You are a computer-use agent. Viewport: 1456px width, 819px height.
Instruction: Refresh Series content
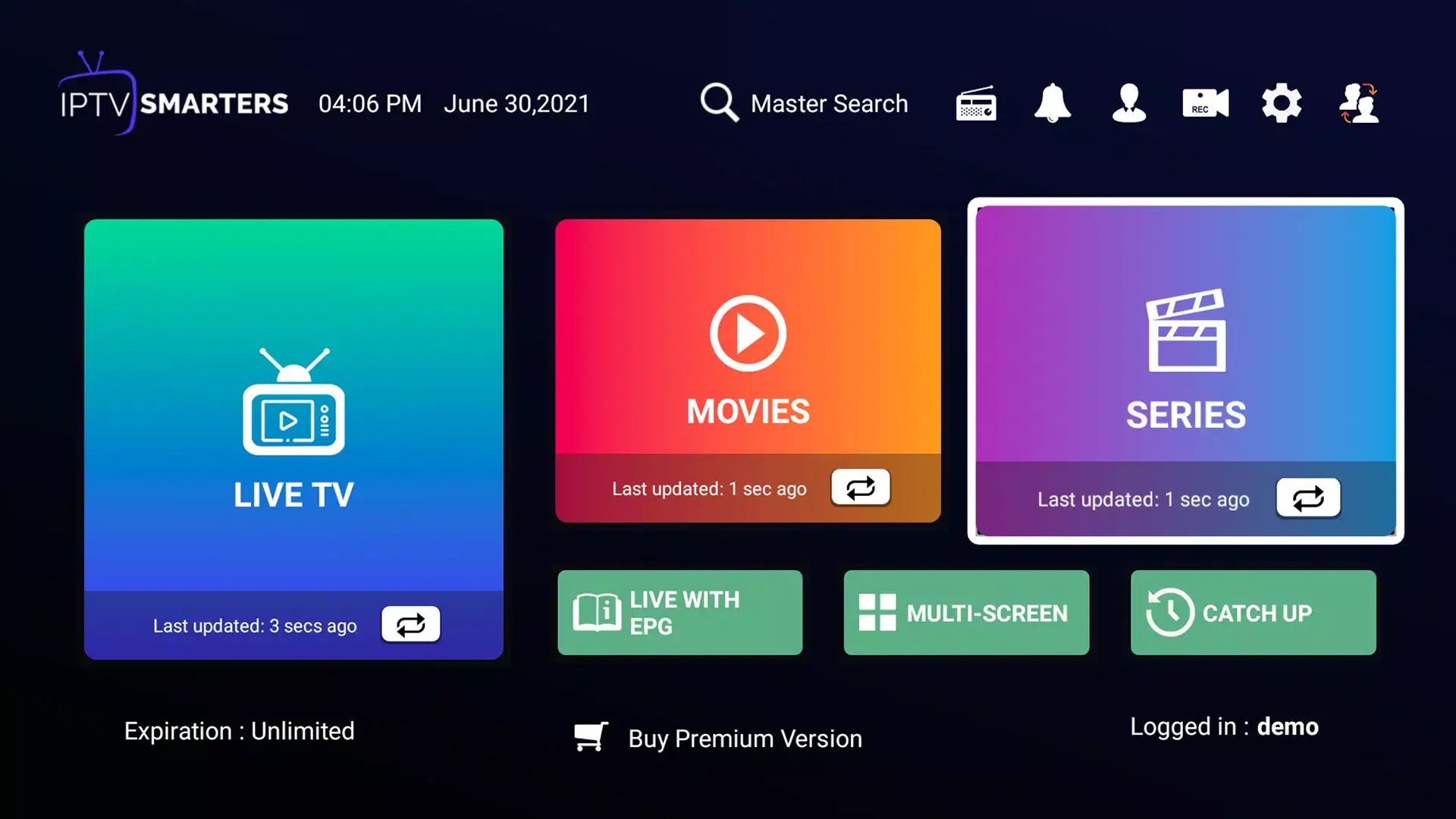[1308, 498]
